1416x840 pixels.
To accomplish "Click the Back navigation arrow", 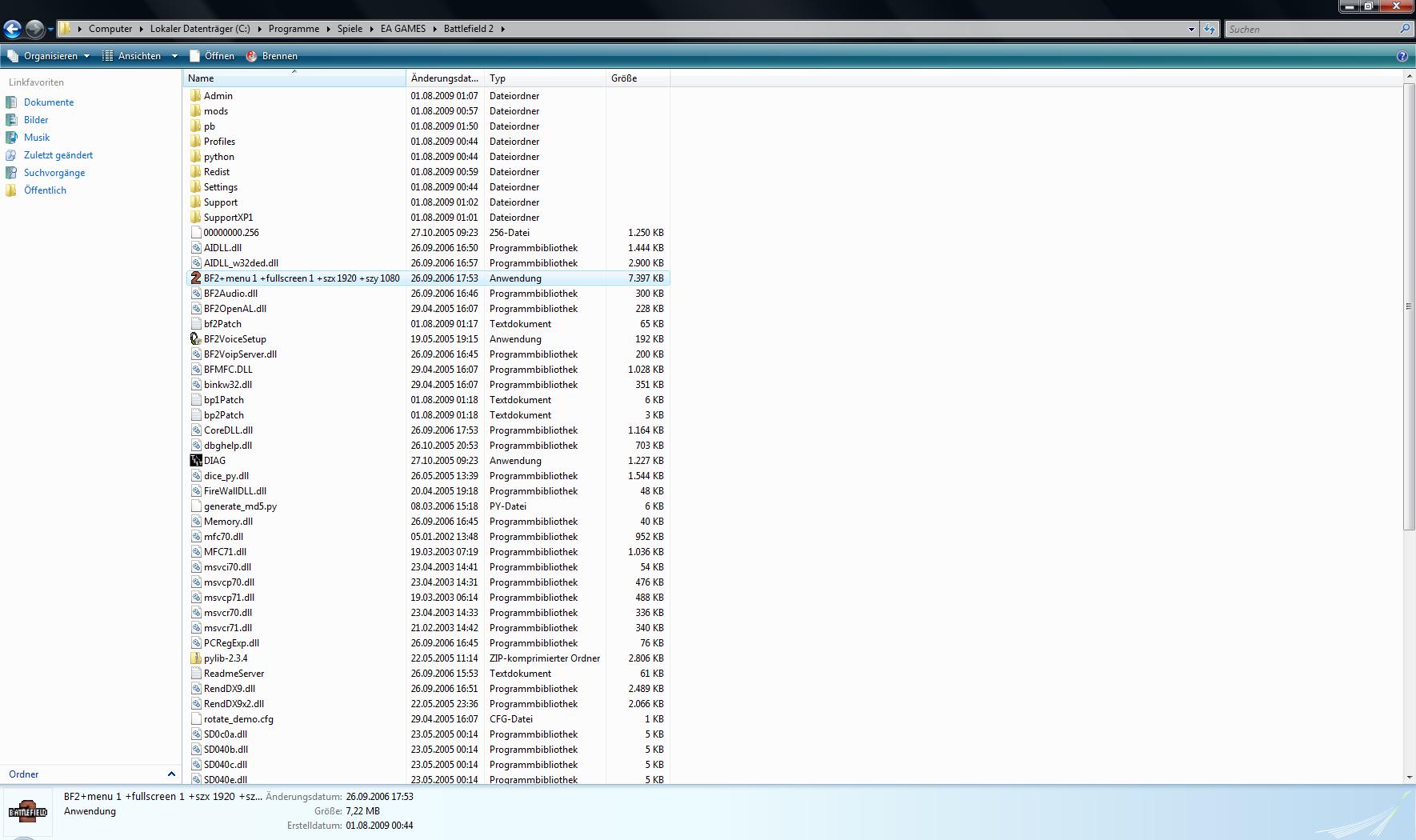I will click(x=12, y=29).
